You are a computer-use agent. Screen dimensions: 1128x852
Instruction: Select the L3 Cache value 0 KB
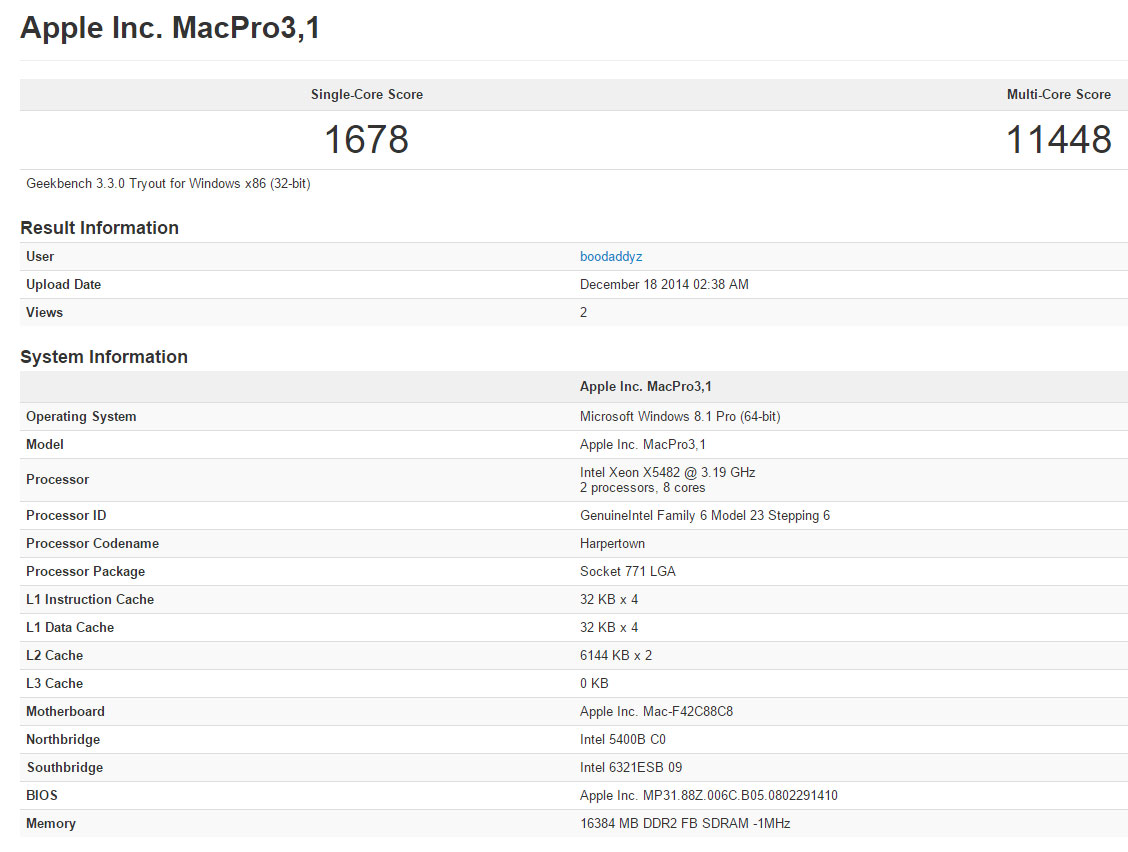coord(594,684)
